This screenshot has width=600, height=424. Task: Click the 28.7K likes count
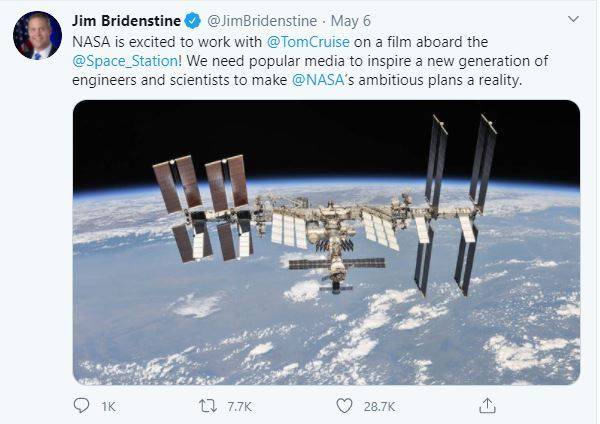point(379,406)
